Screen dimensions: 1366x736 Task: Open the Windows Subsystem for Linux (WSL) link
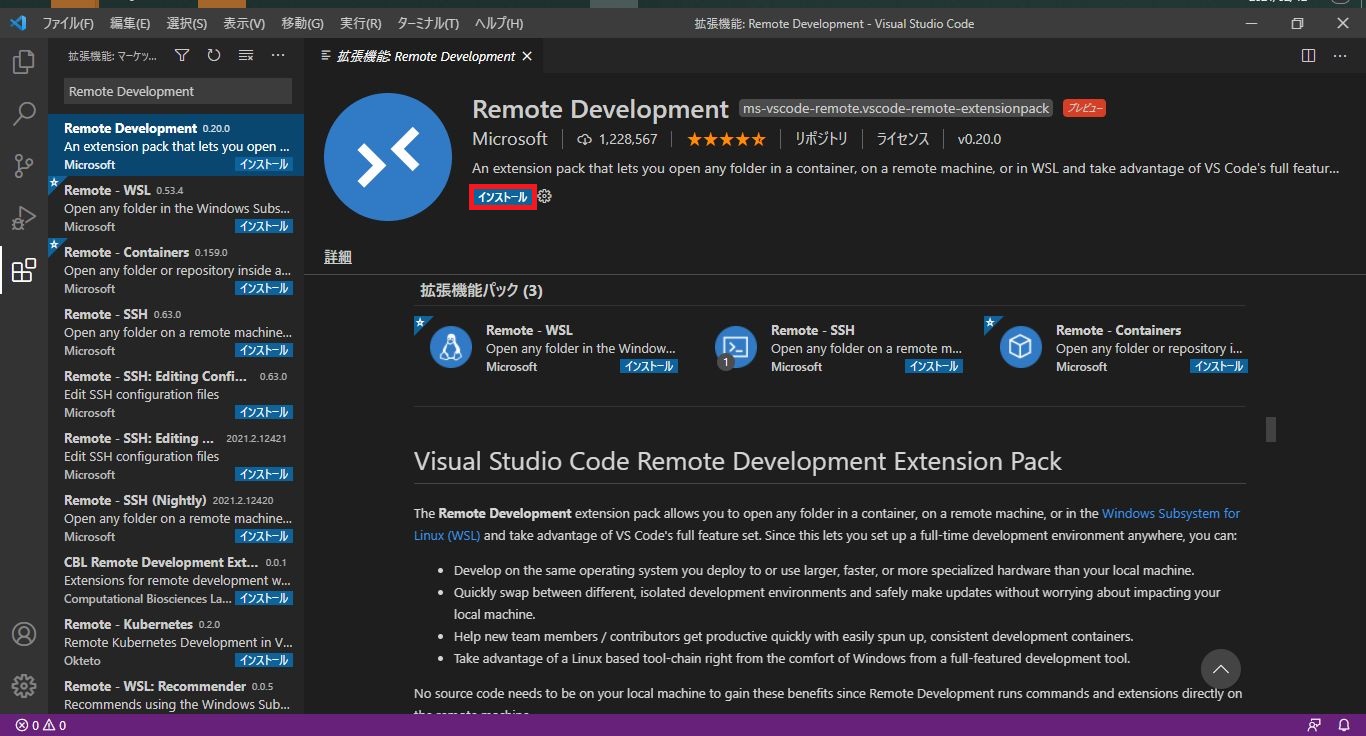(x=1170, y=513)
